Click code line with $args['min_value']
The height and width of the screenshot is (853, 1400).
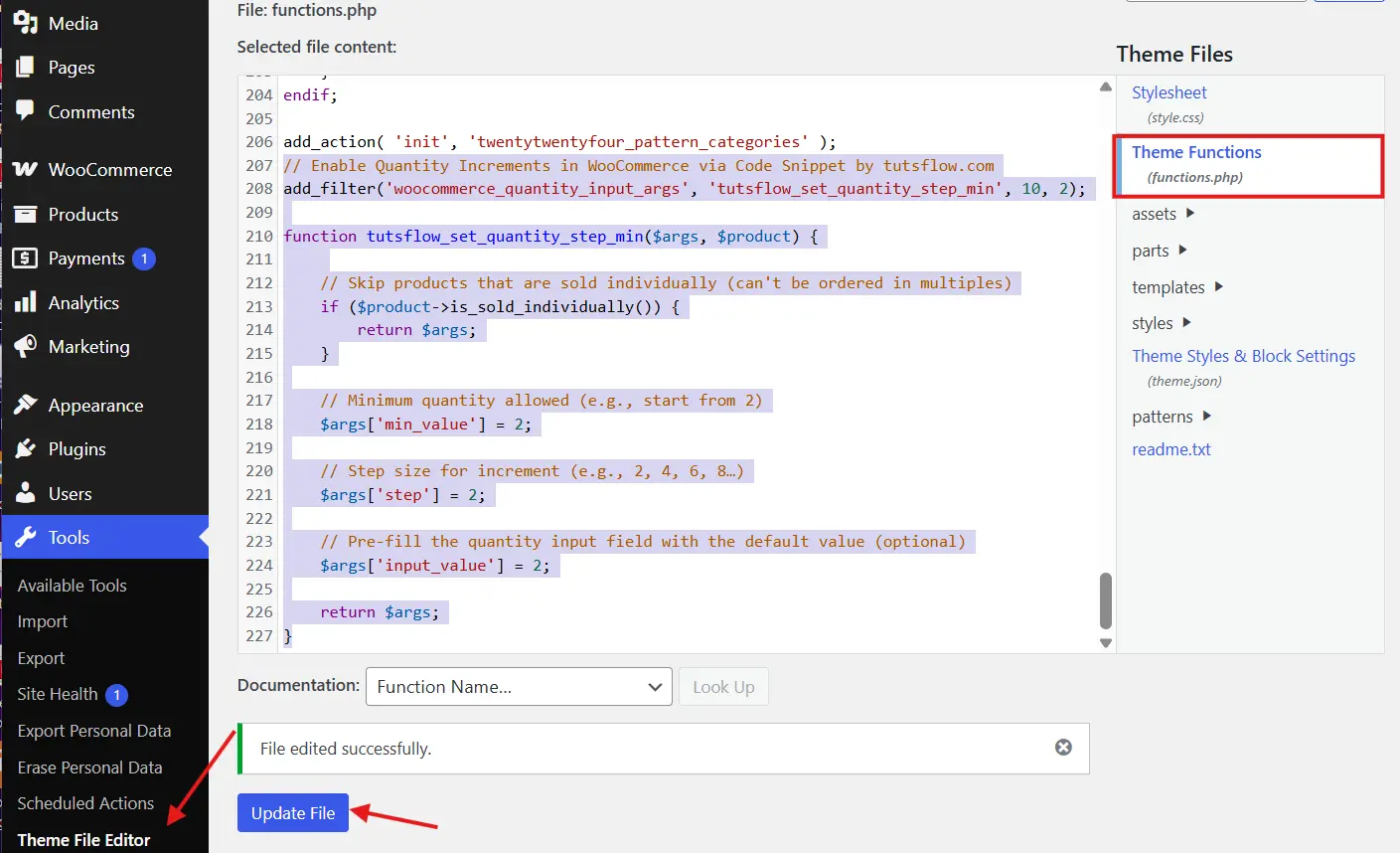425,425
